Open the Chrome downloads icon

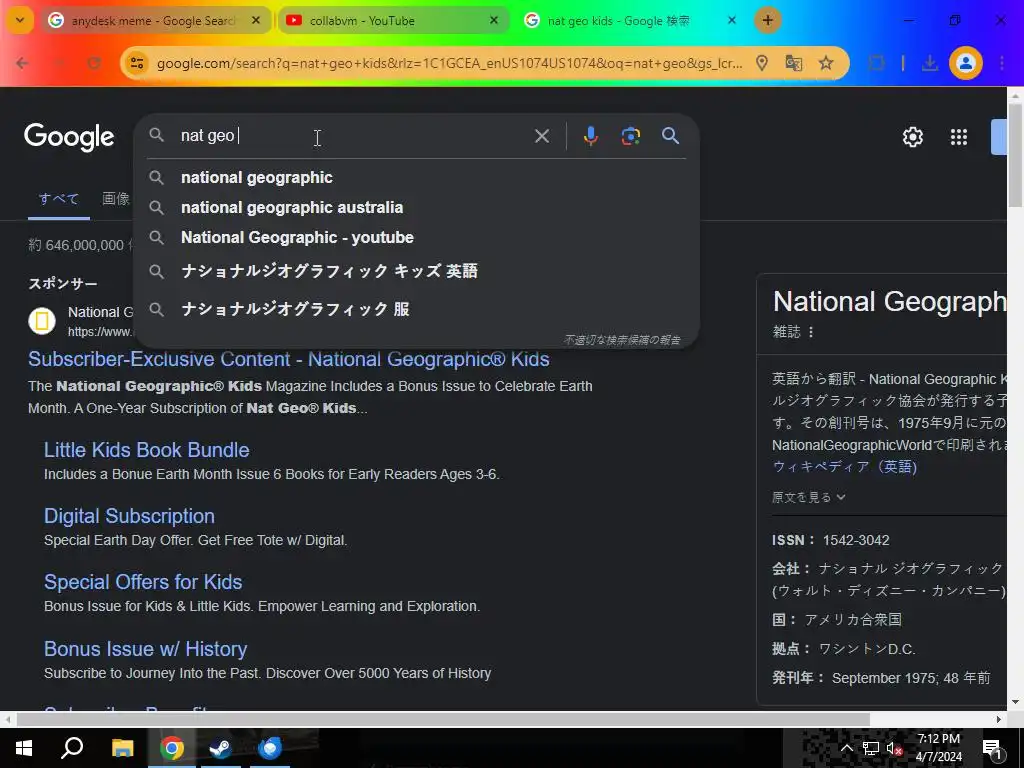pyautogui.click(x=929, y=63)
